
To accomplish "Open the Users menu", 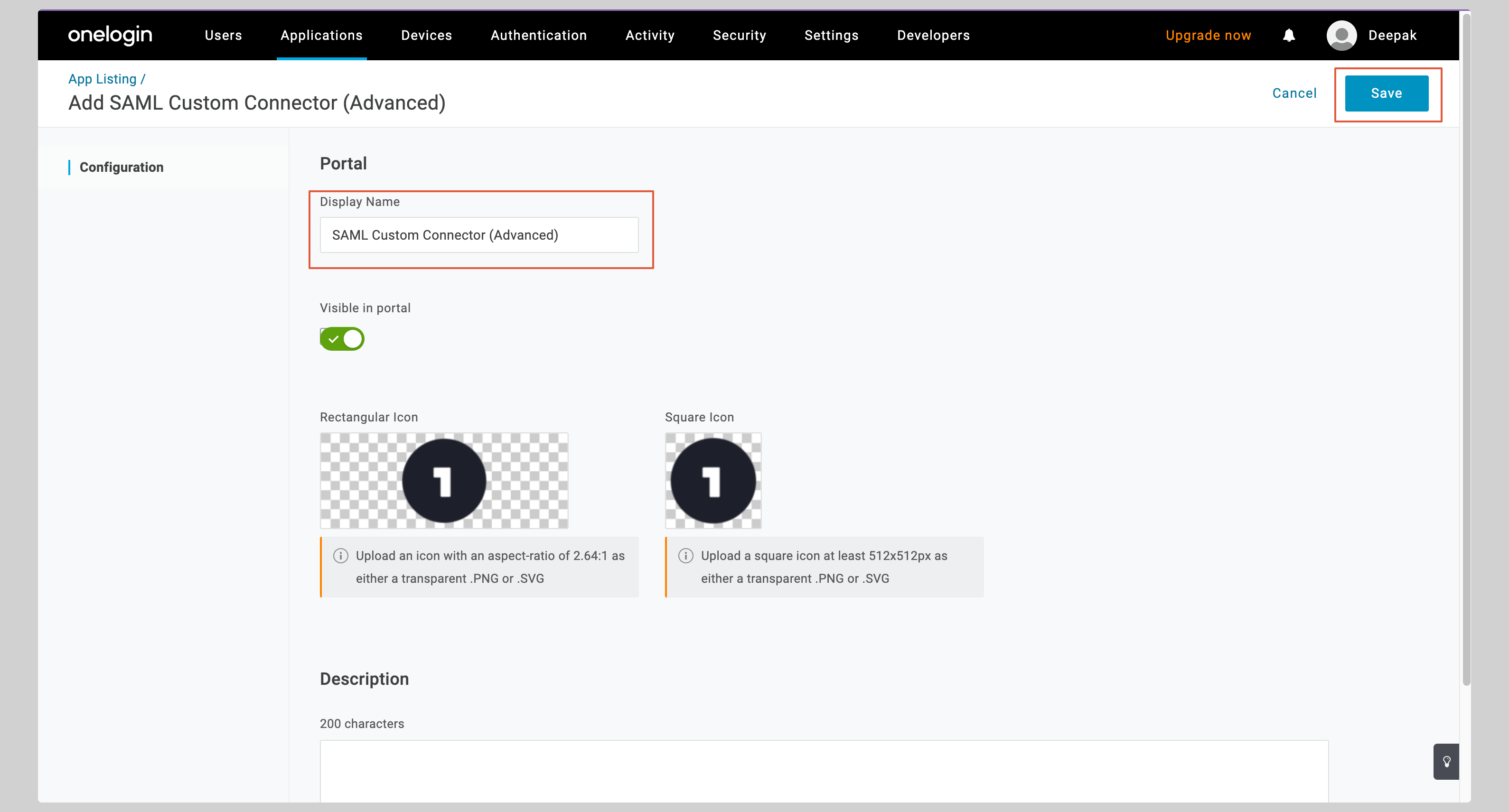I will tap(223, 35).
